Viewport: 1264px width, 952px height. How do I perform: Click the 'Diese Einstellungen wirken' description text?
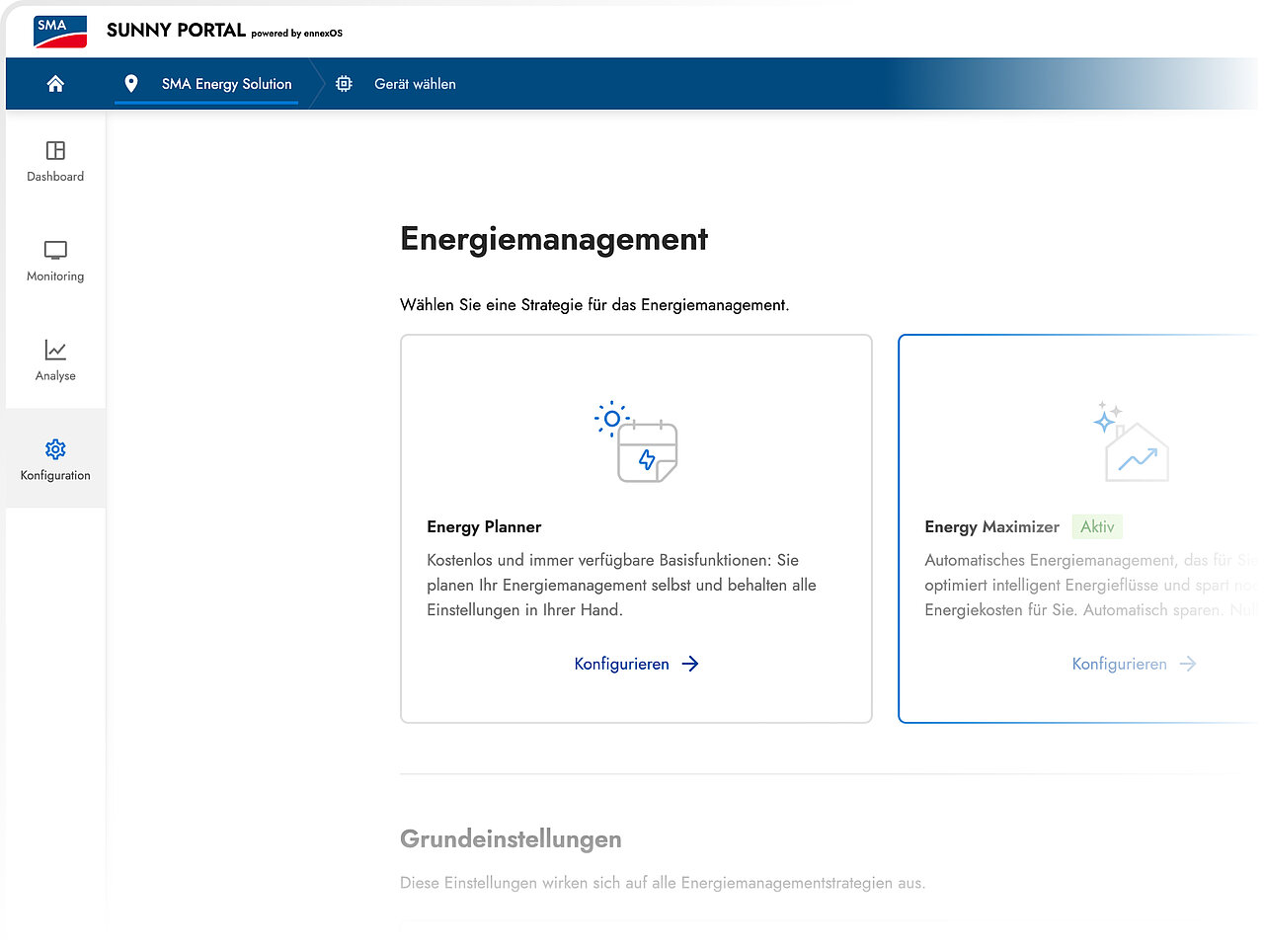point(663,883)
